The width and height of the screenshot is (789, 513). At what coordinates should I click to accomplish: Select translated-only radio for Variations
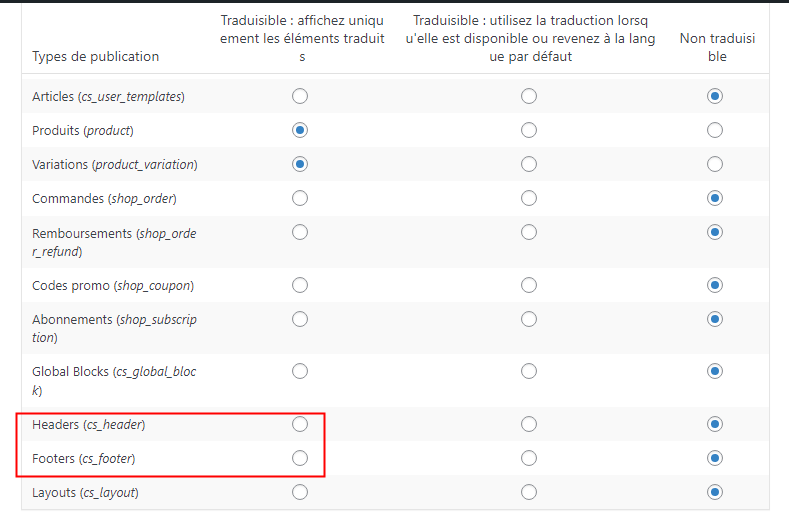(300, 164)
